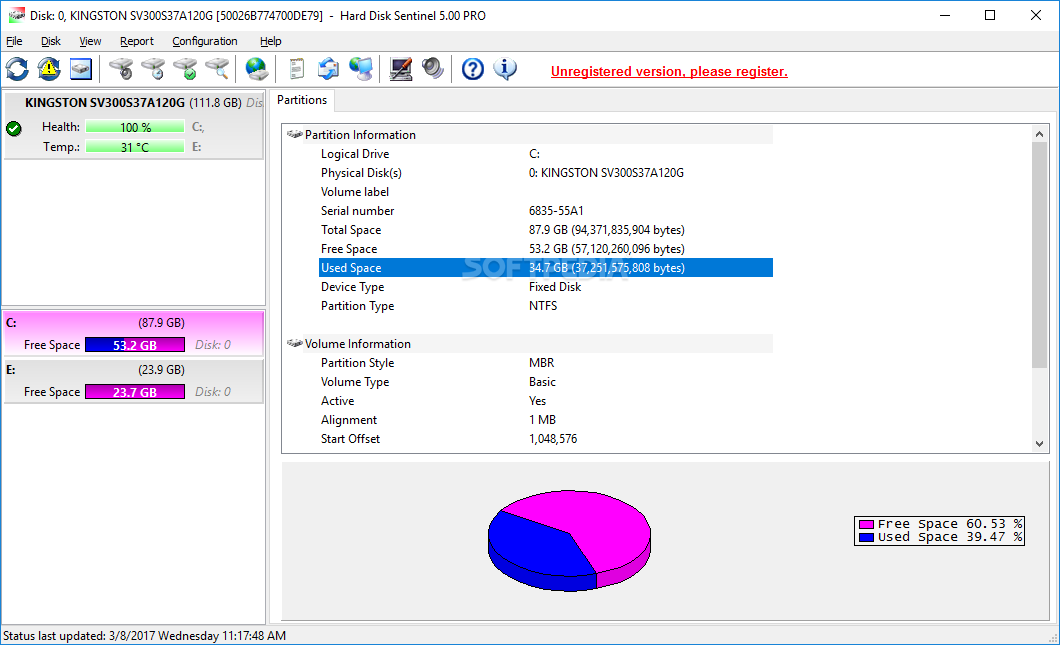Screen dimensions: 1060x645
Task: Click the blue used slice of pie chart
Action: click(x=534, y=551)
